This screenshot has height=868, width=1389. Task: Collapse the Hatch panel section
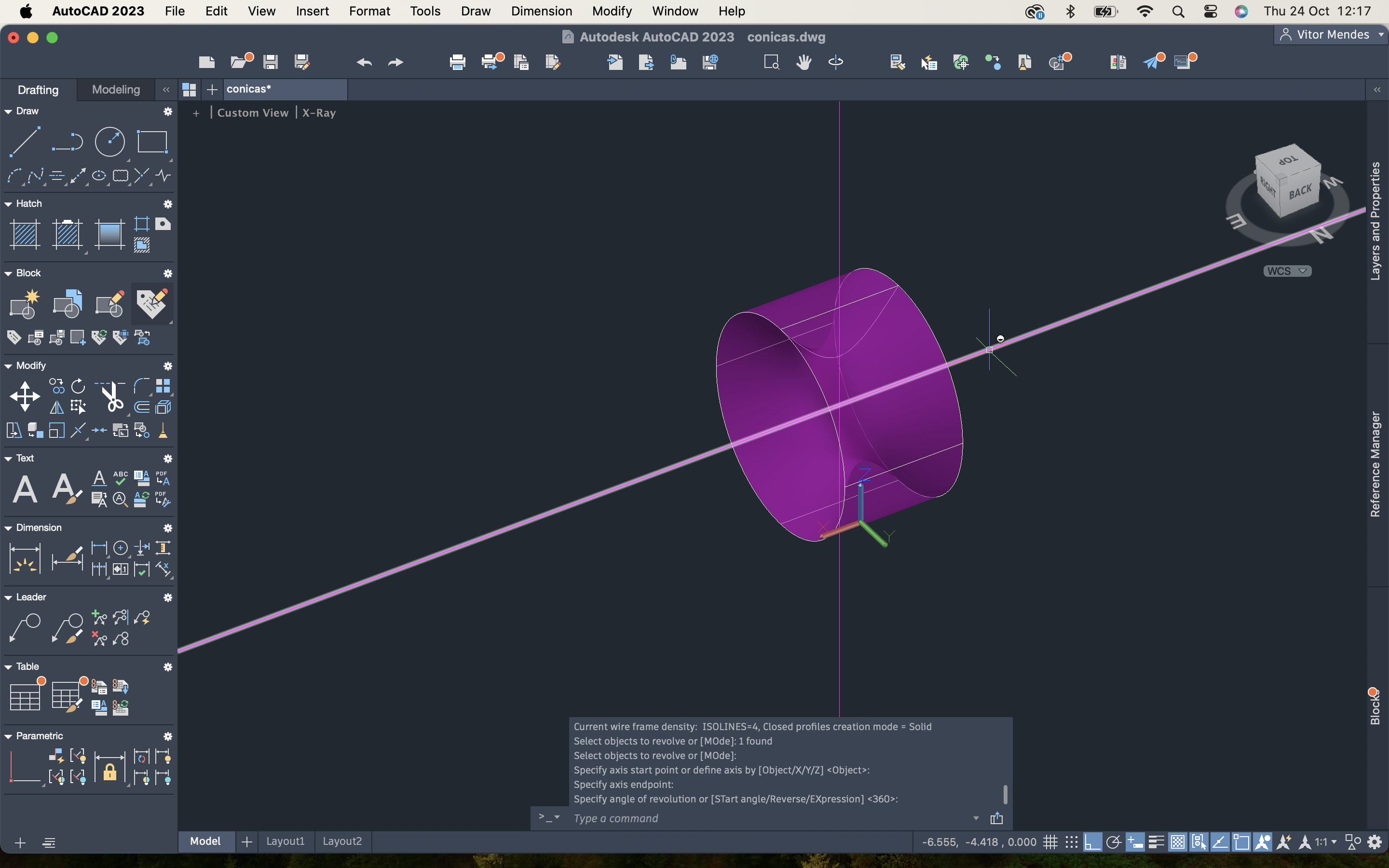coord(9,204)
